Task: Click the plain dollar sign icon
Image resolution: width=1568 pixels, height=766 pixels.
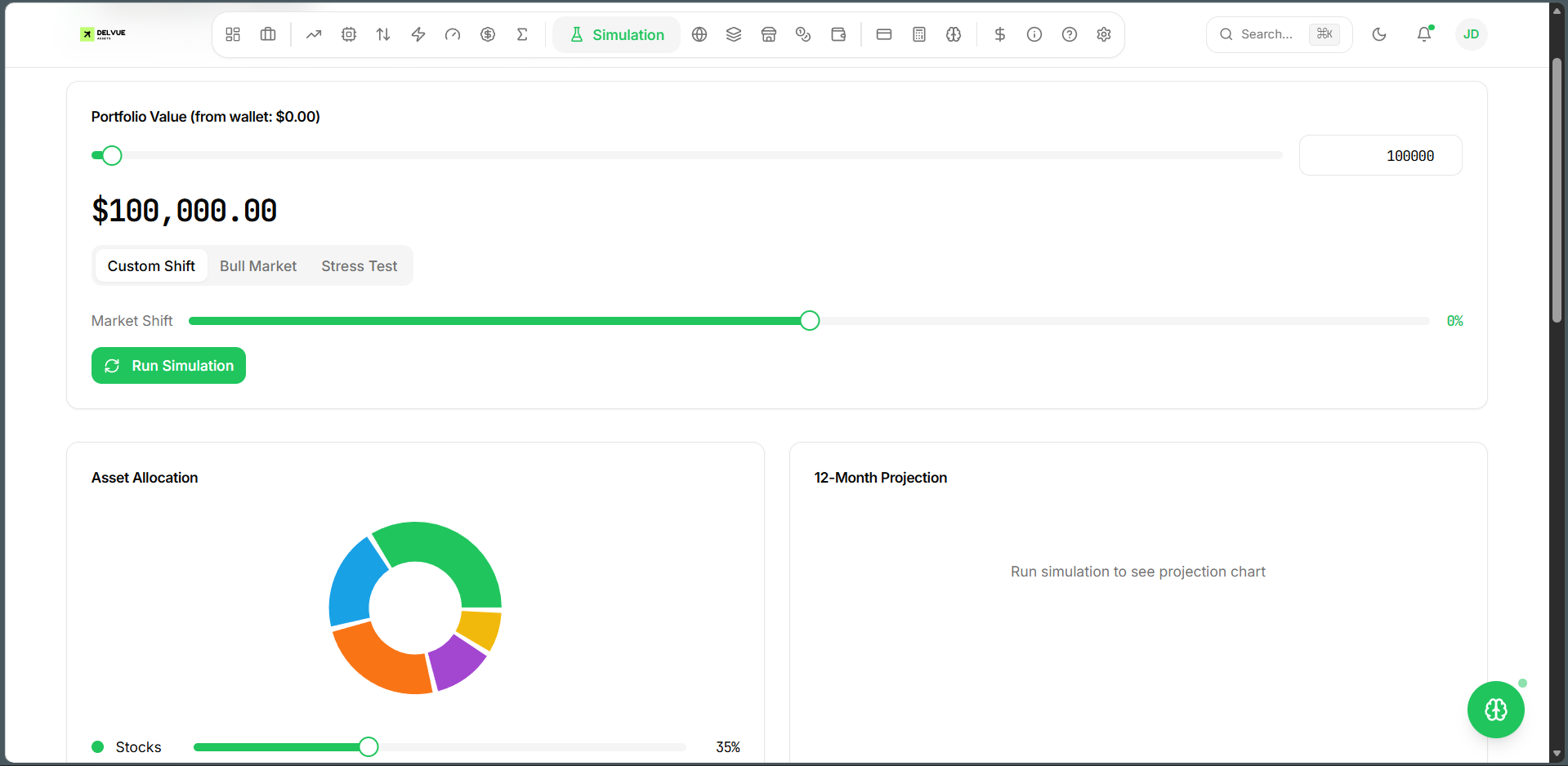Action: (x=1000, y=34)
